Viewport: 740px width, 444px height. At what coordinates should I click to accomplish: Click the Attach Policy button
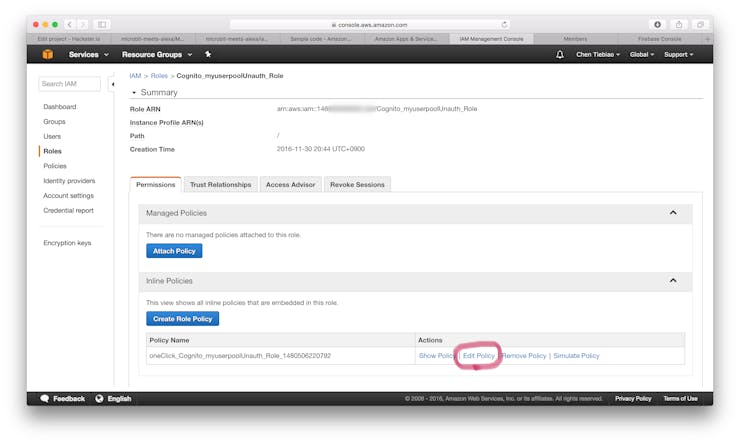click(x=174, y=251)
